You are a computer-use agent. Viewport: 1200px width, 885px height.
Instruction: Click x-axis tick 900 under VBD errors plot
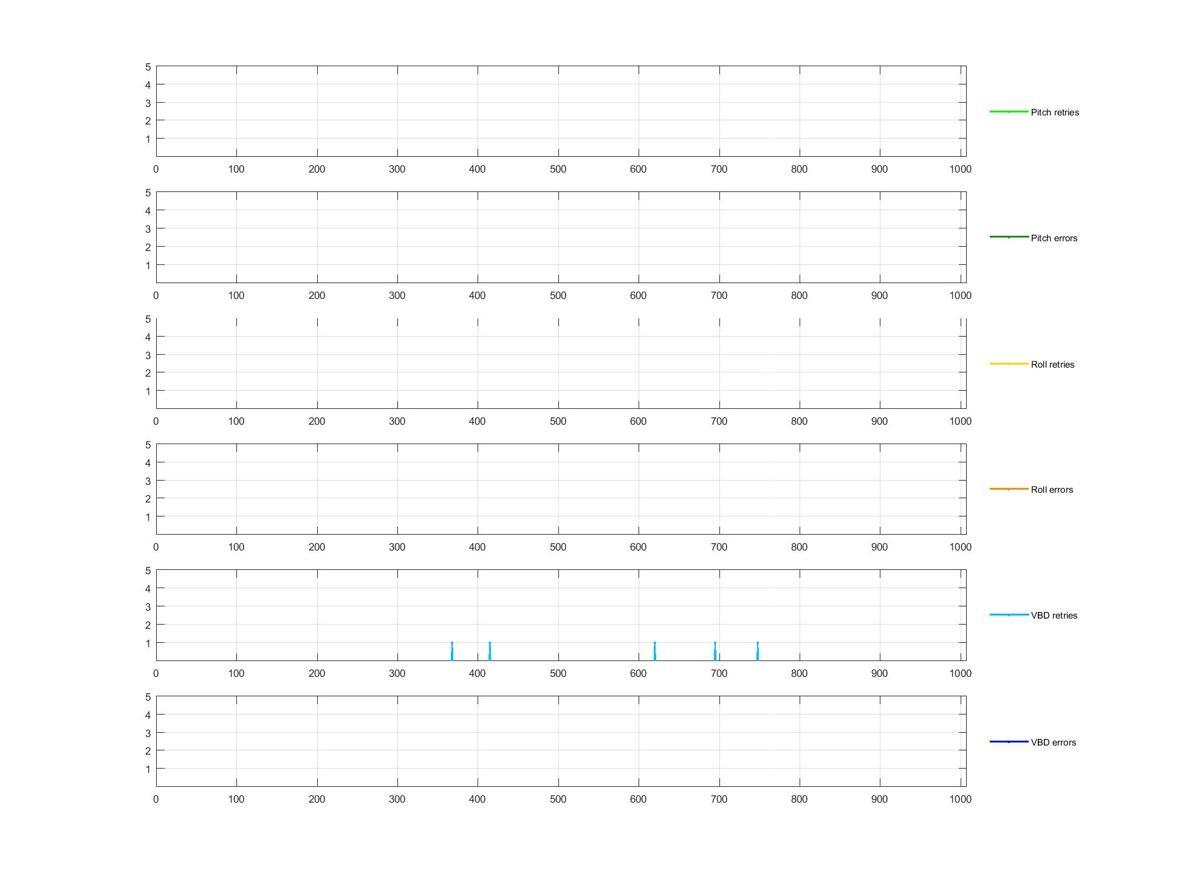click(x=879, y=799)
